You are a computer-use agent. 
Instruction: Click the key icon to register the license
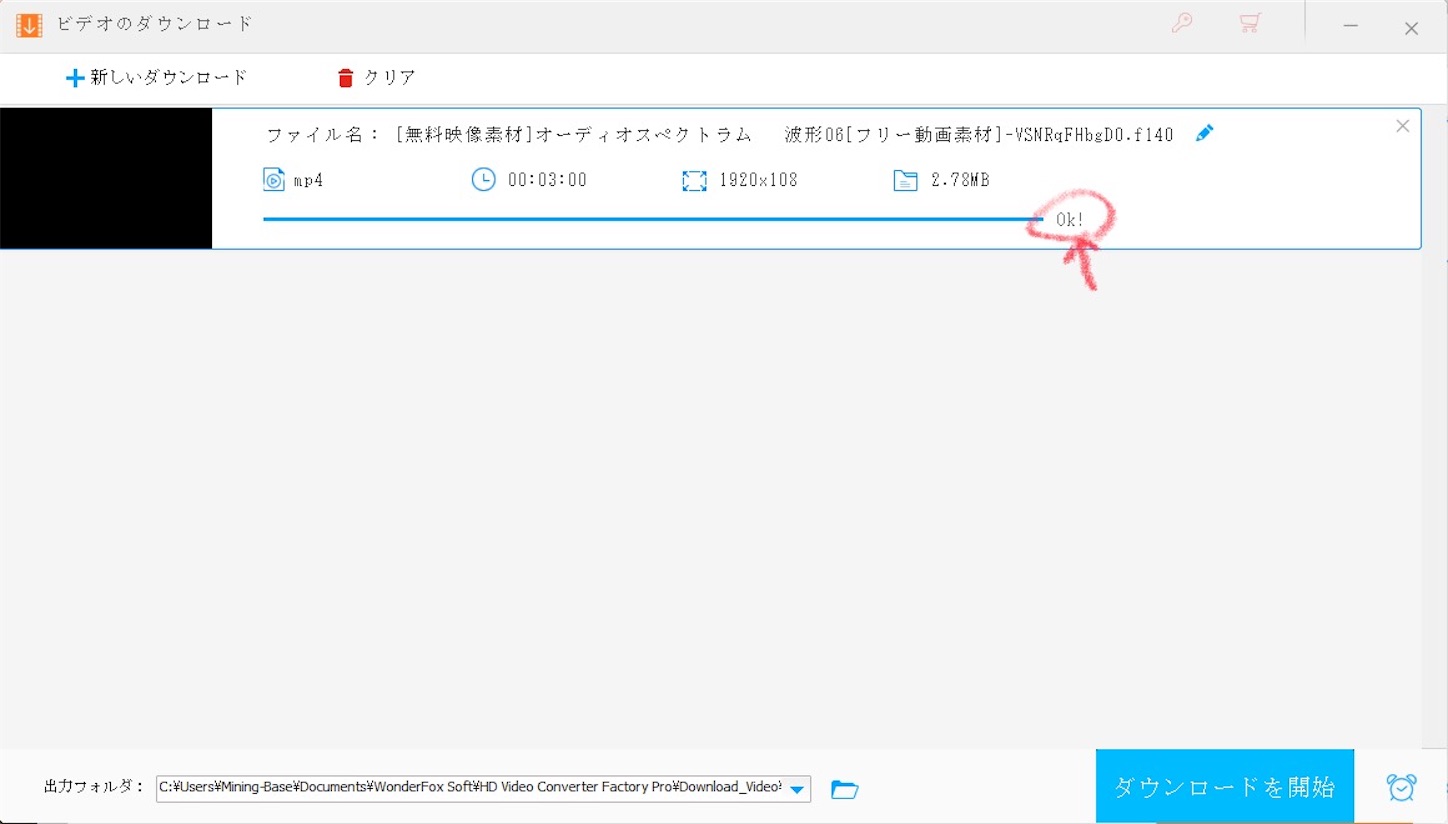coord(1181,24)
